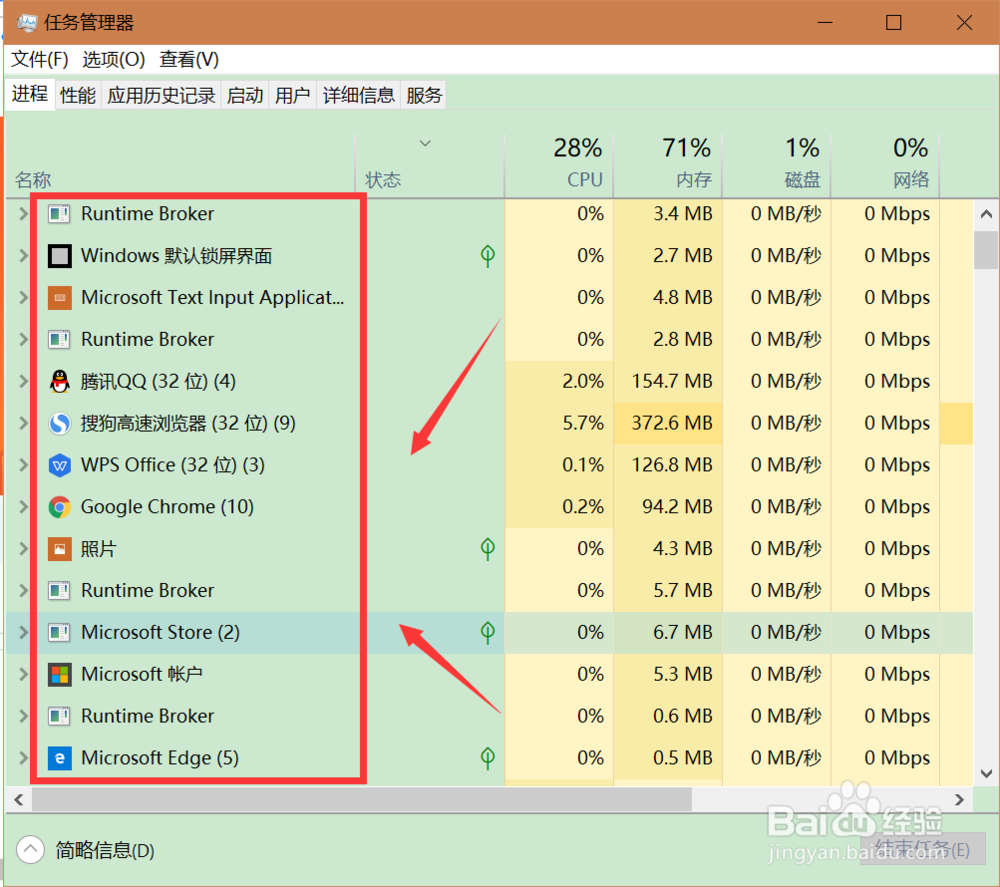The height and width of the screenshot is (887, 1000).
Task: Expand the Microsoft Edge (5) group
Action: (24, 758)
